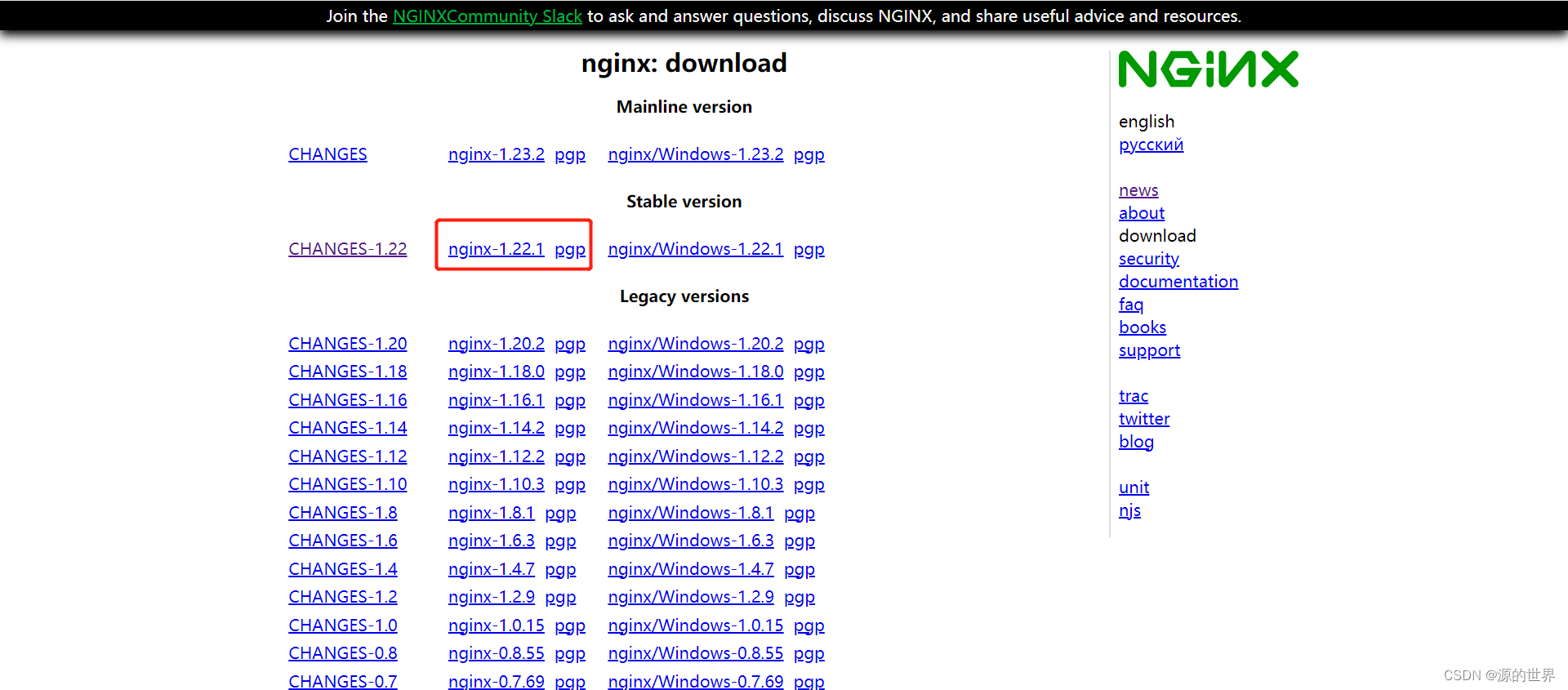Viewport: 1568px width, 690px height.
Task: Open pgp signature for nginx/Windows-1.23.2
Action: pyautogui.click(x=809, y=154)
